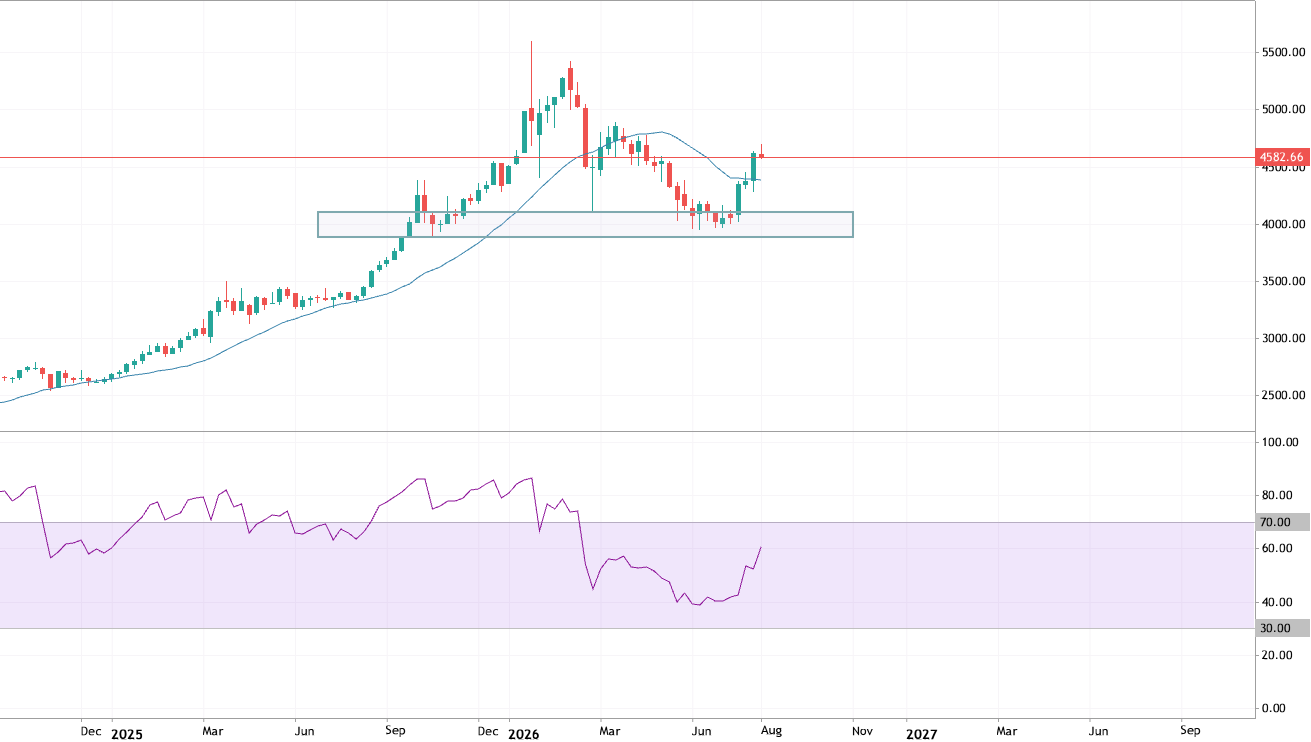Click the pane divider between price and RSI
This screenshot has width=1311, height=742.
(x=627, y=432)
